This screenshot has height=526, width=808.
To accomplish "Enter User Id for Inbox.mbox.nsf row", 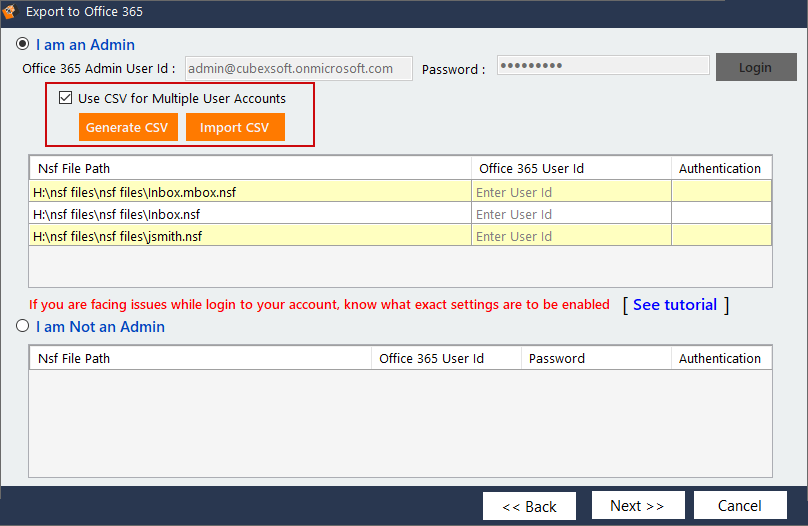I will [x=570, y=192].
